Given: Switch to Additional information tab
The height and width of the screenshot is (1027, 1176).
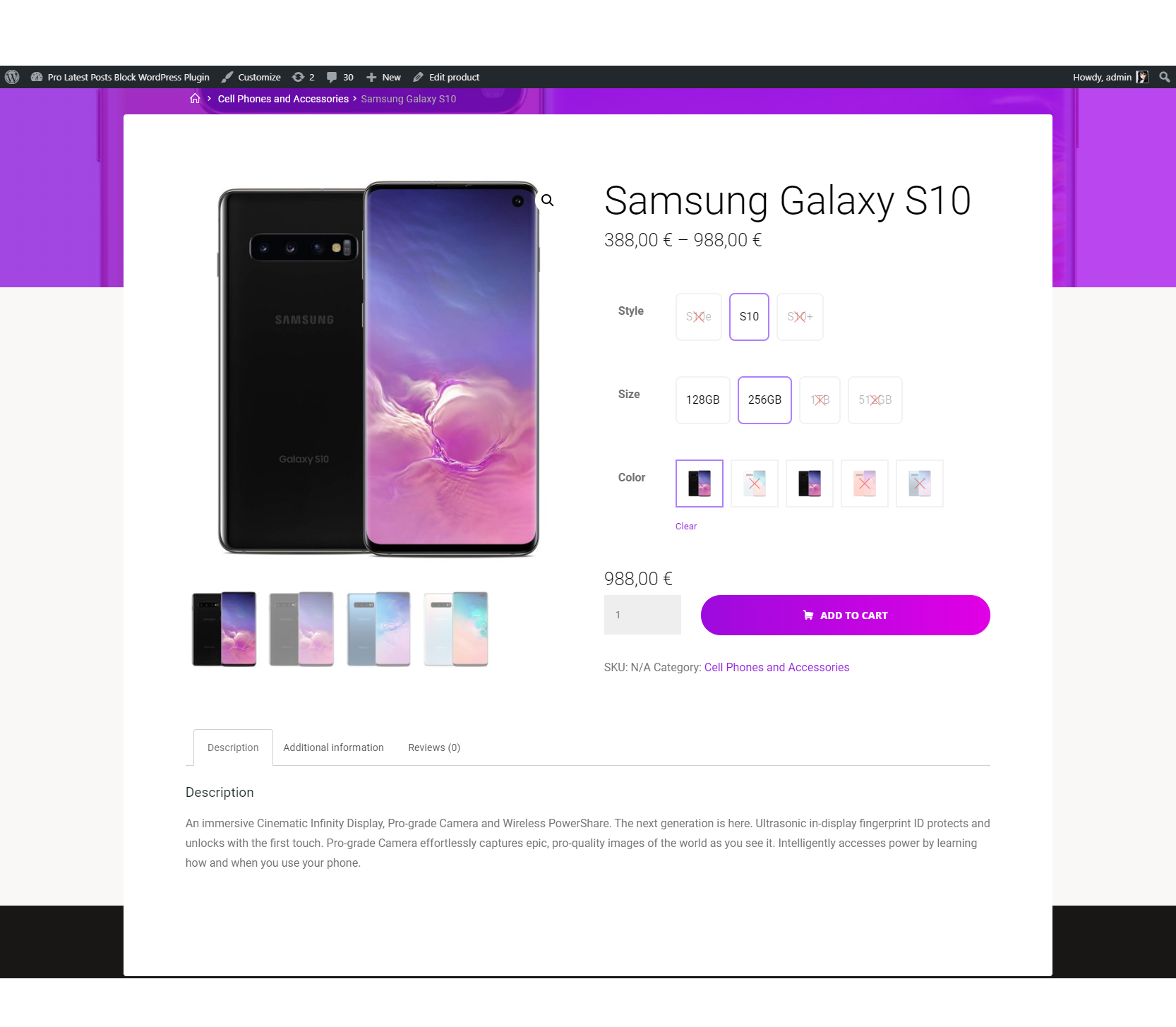Looking at the screenshot, I should tap(334, 747).
